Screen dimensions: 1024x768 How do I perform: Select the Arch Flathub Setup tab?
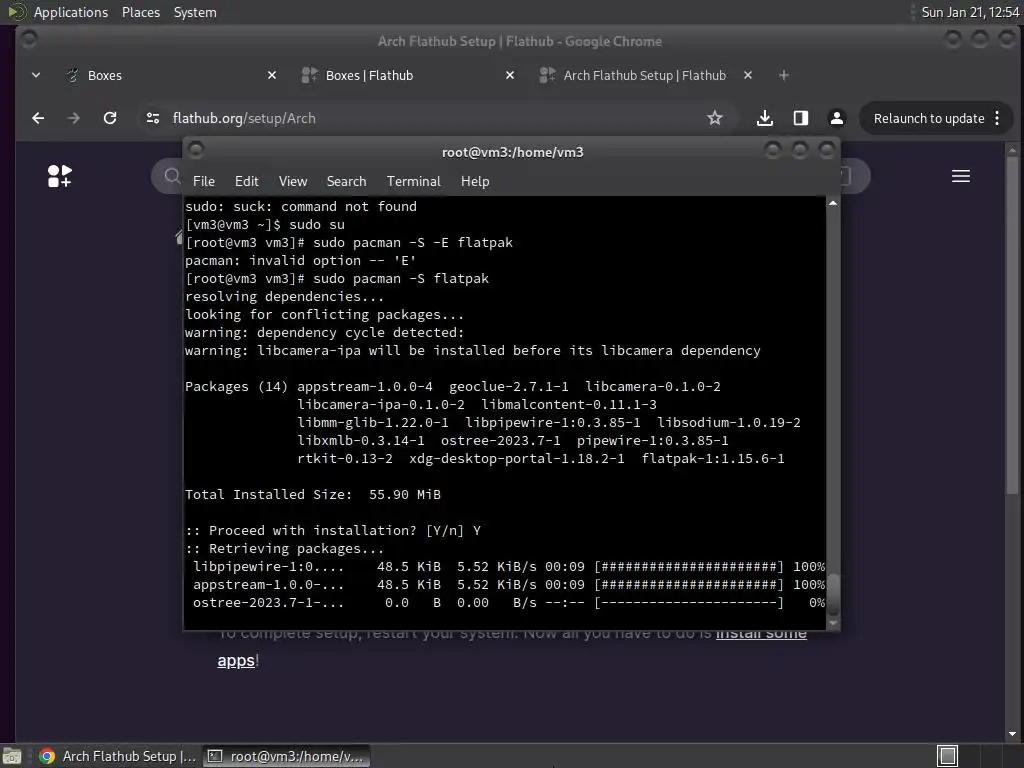point(647,76)
